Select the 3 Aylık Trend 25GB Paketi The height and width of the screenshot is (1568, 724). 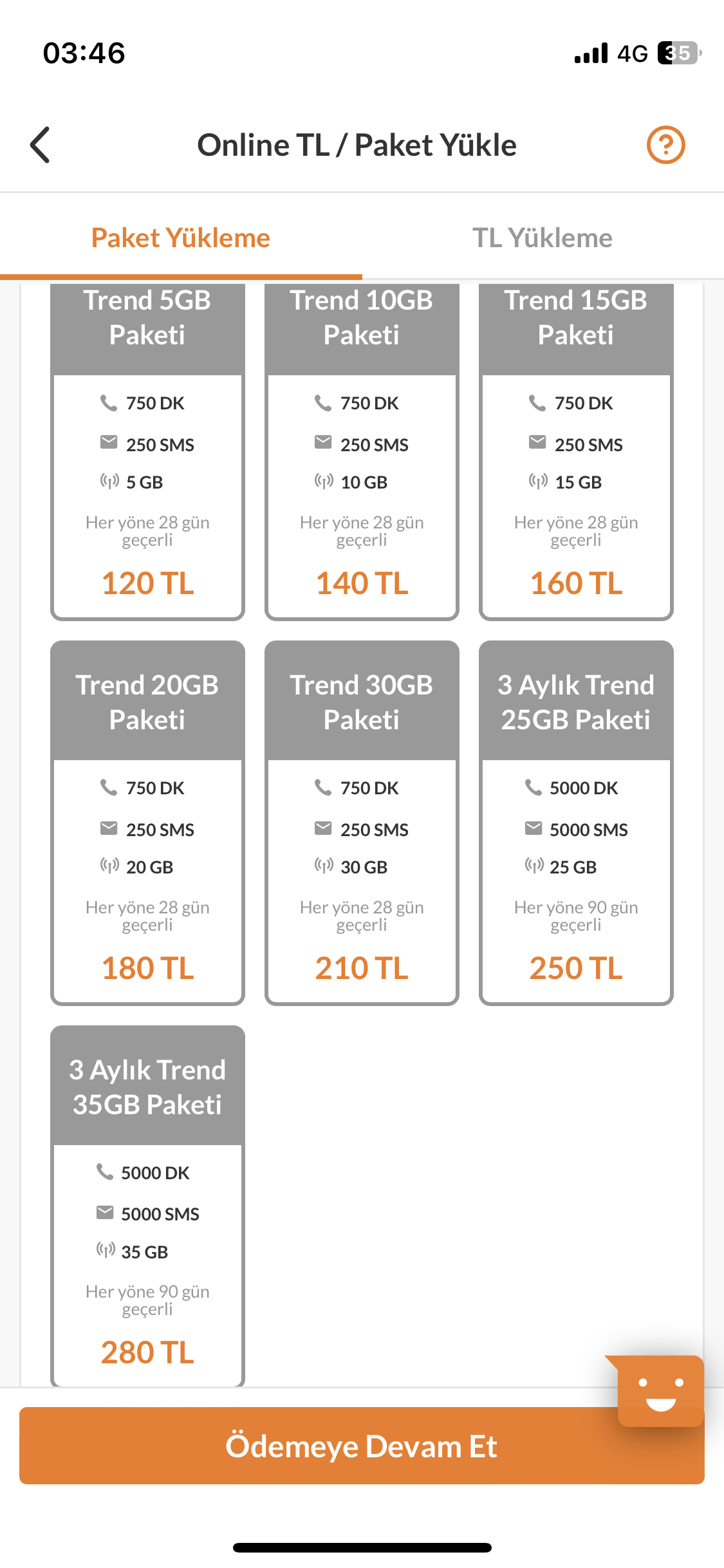coord(576,823)
